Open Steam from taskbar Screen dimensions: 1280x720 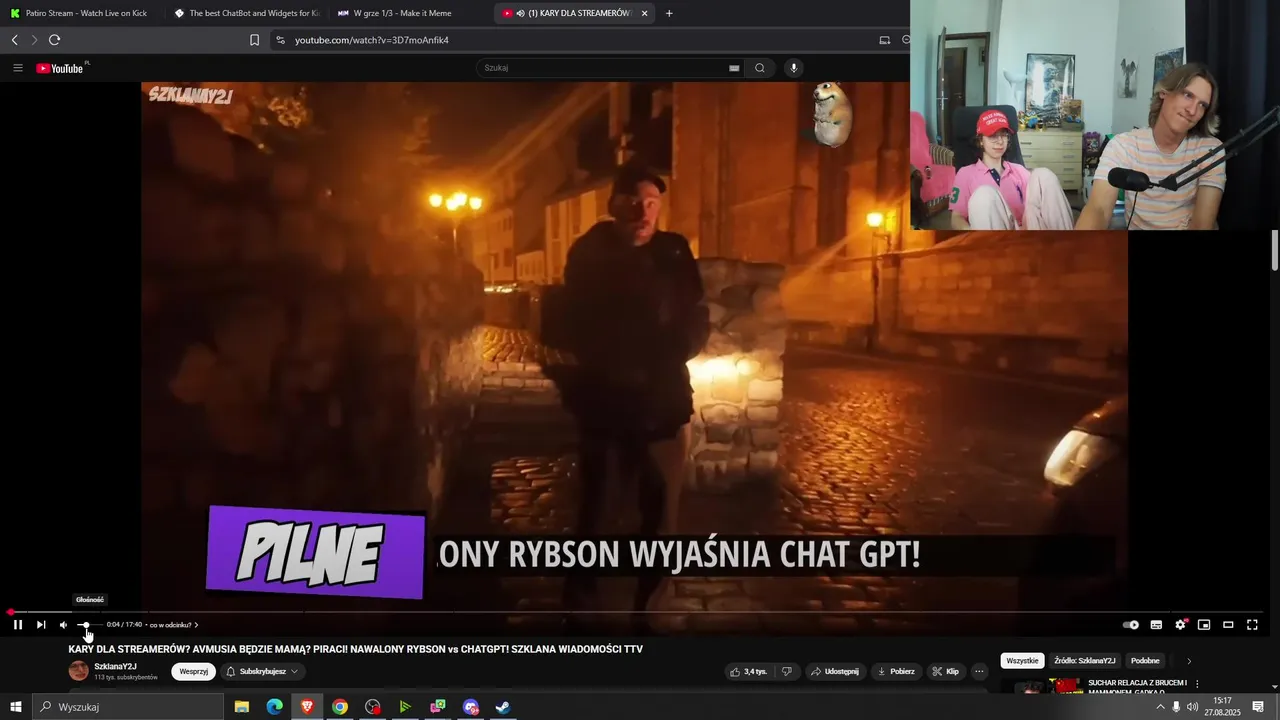[x=503, y=707]
